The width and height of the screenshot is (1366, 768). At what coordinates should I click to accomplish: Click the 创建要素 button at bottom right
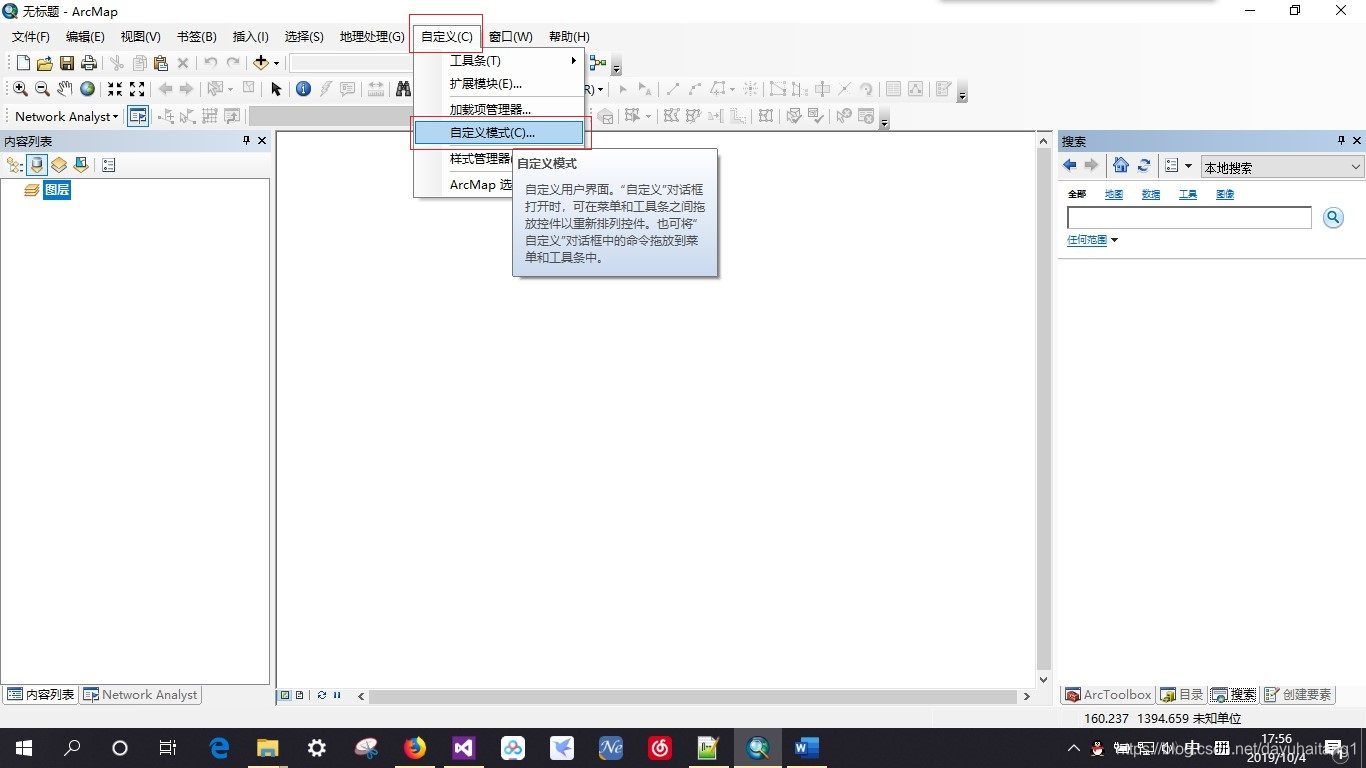coord(1298,694)
